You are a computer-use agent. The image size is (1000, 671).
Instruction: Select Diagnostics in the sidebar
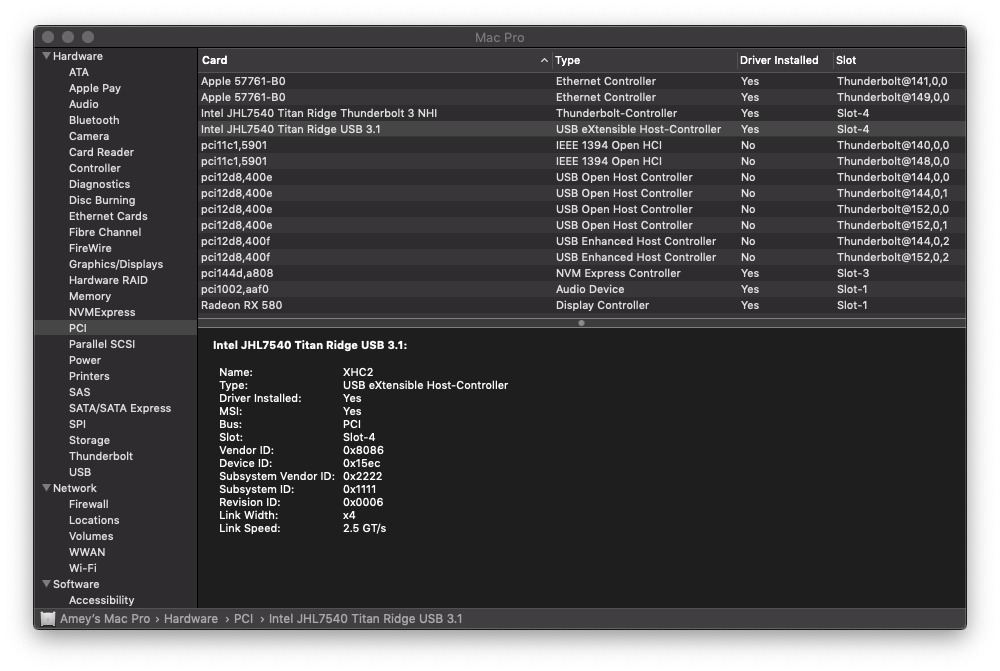99,184
